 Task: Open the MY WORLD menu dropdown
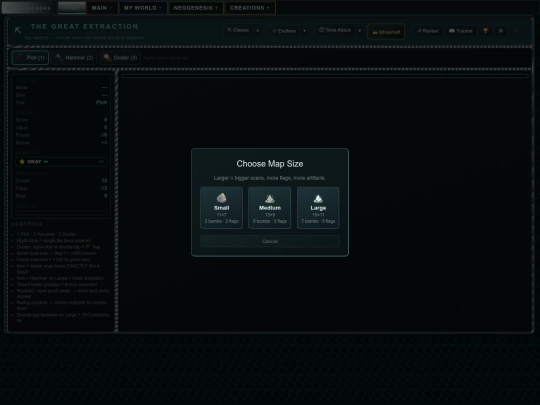click(143, 8)
